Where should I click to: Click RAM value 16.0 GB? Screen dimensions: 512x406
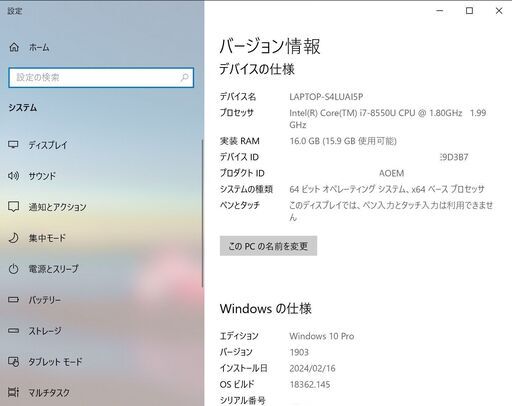tap(343, 141)
